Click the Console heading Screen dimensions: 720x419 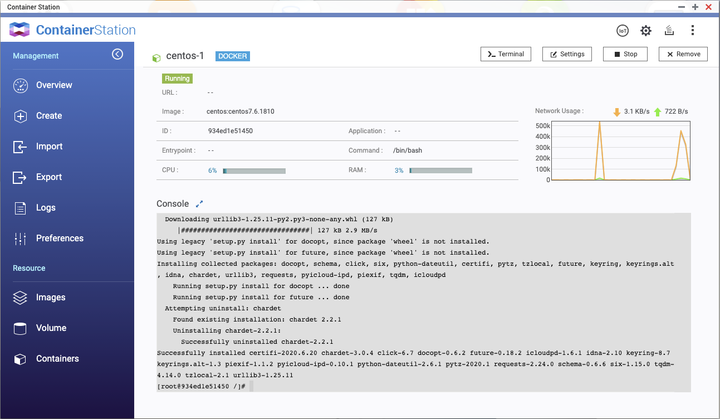(x=173, y=204)
